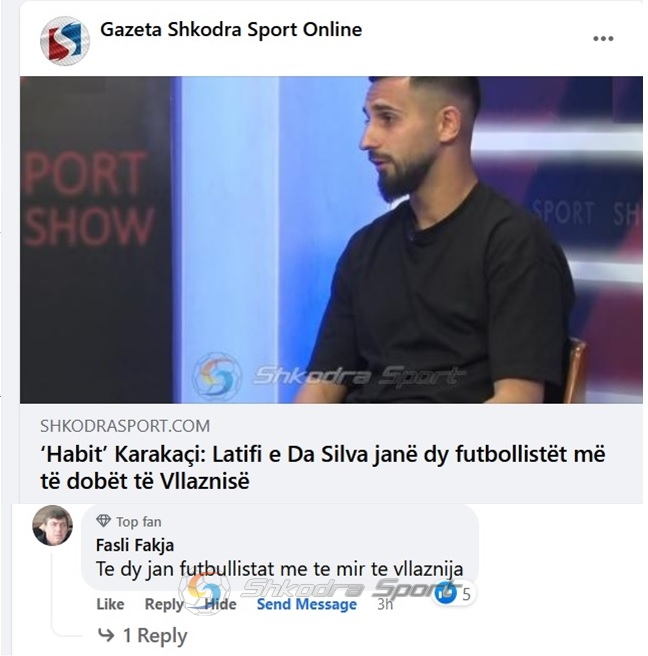Expand the 1 Reply thread
Image resolution: width=648 pixels, height=656 pixels.
(155, 636)
